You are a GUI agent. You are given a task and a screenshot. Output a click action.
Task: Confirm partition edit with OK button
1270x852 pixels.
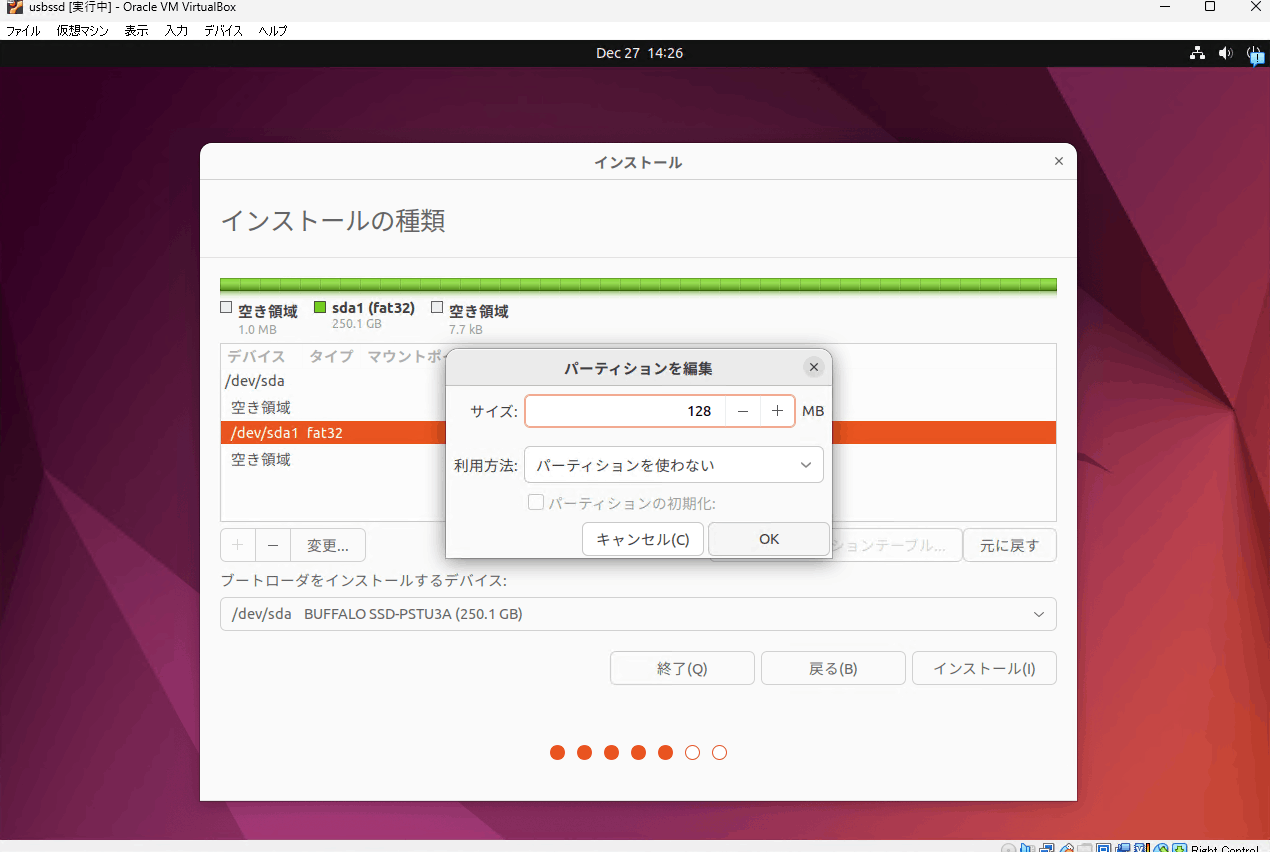(x=769, y=539)
